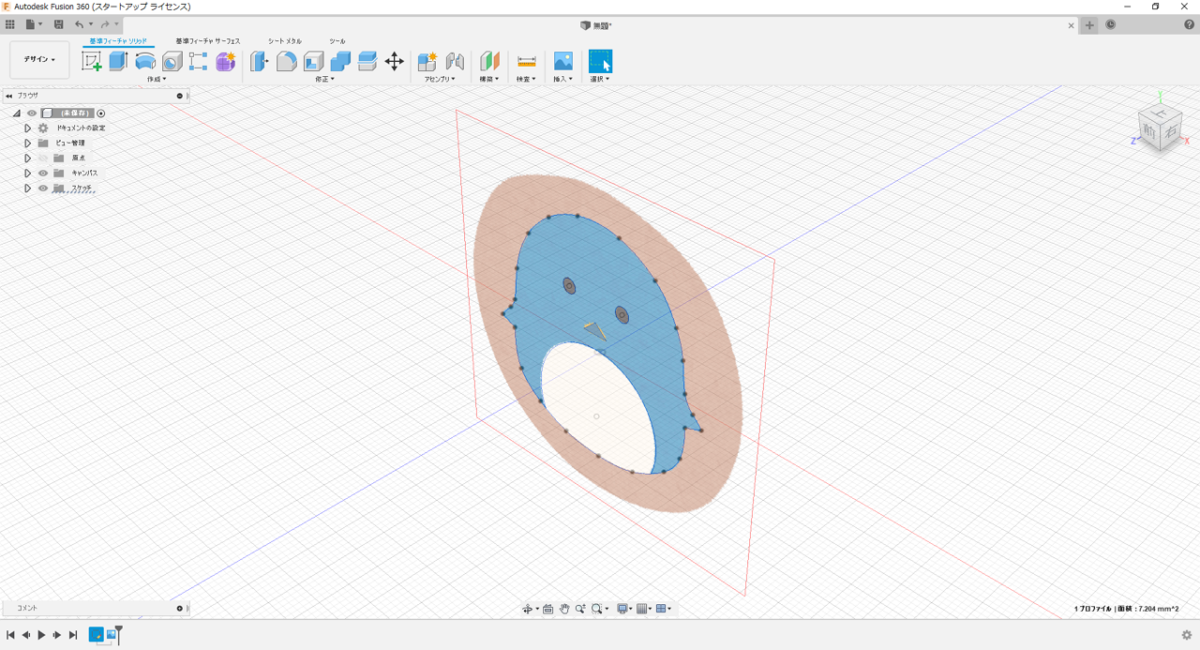Show the hidden 原点 folder
This screenshot has width=1200, height=650.
click(43, 158)
